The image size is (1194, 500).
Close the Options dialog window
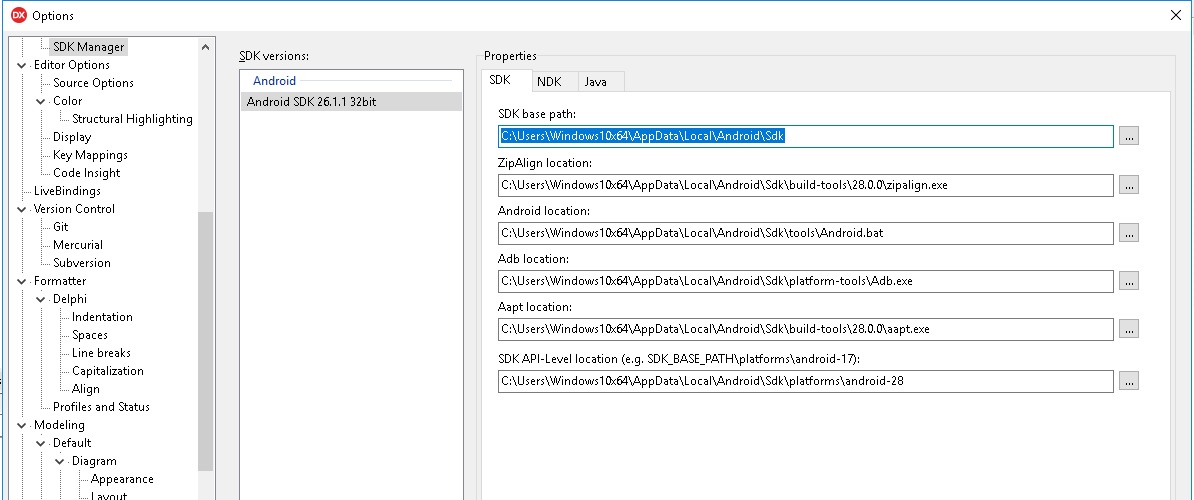(1175, 15)
